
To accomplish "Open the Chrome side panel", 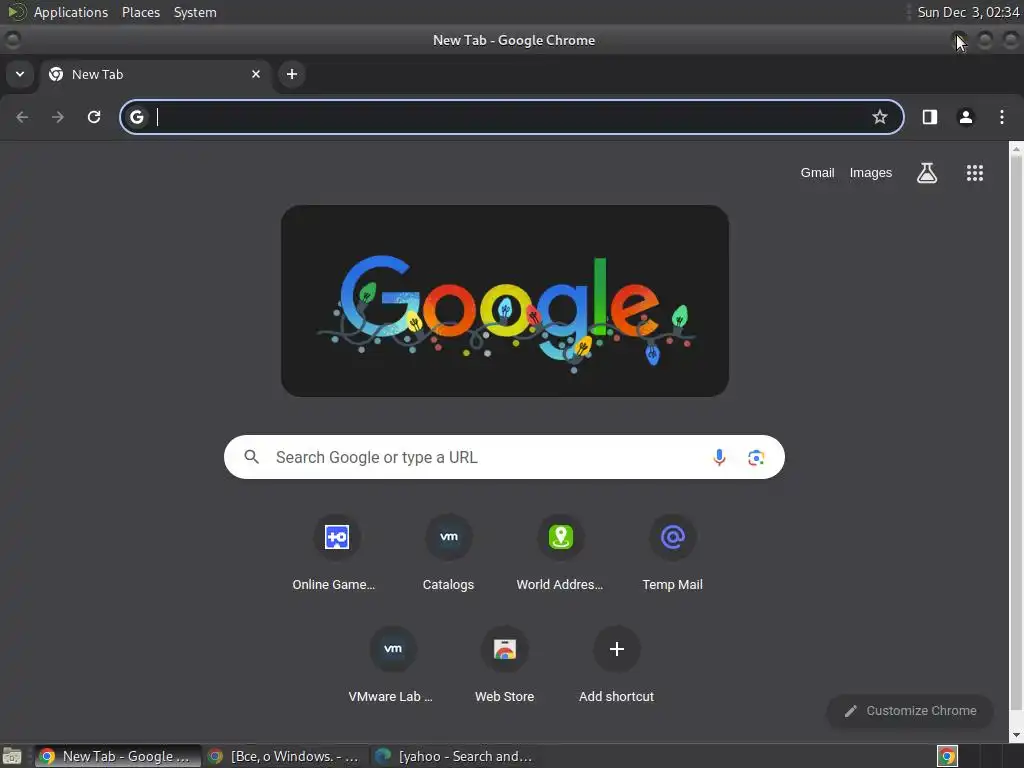I will pos(929,117).
